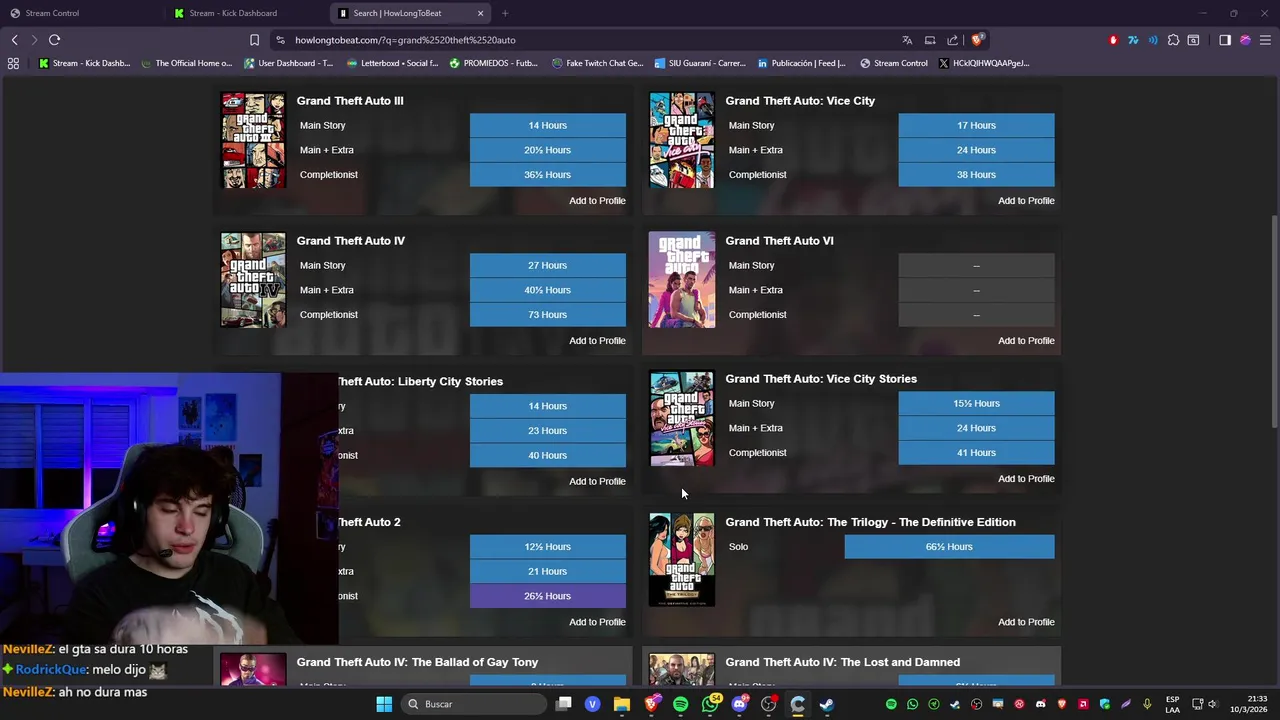
Task: Open the extensions puzzle-piece menu
Action: [x=1173, y=40]
